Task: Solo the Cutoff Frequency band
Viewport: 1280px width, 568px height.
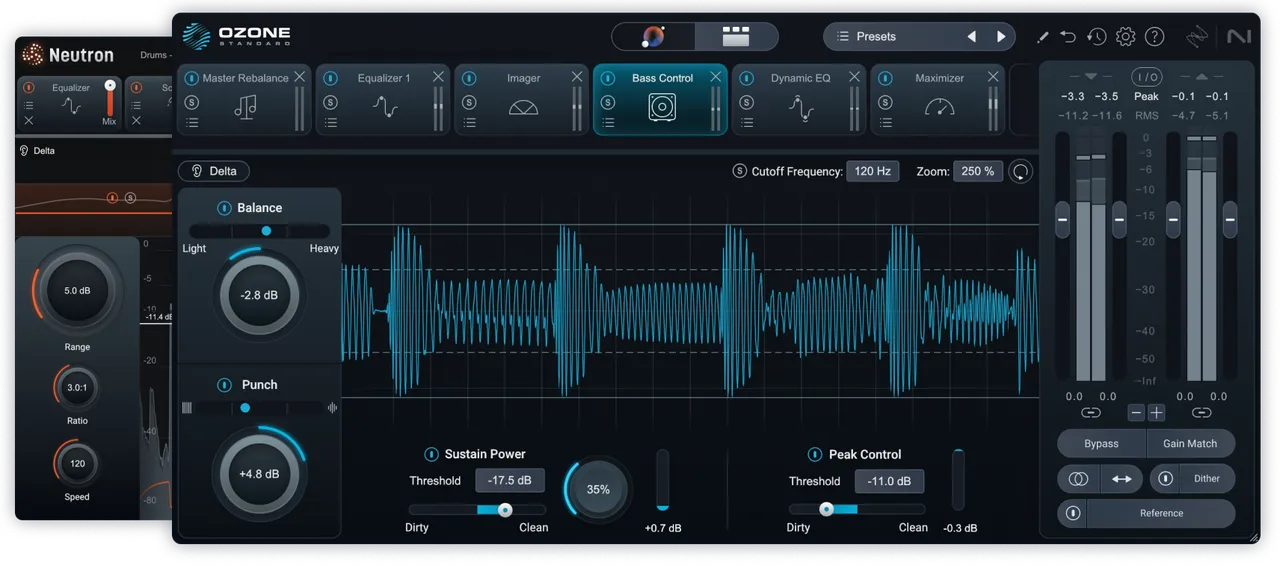Action: 739,171
